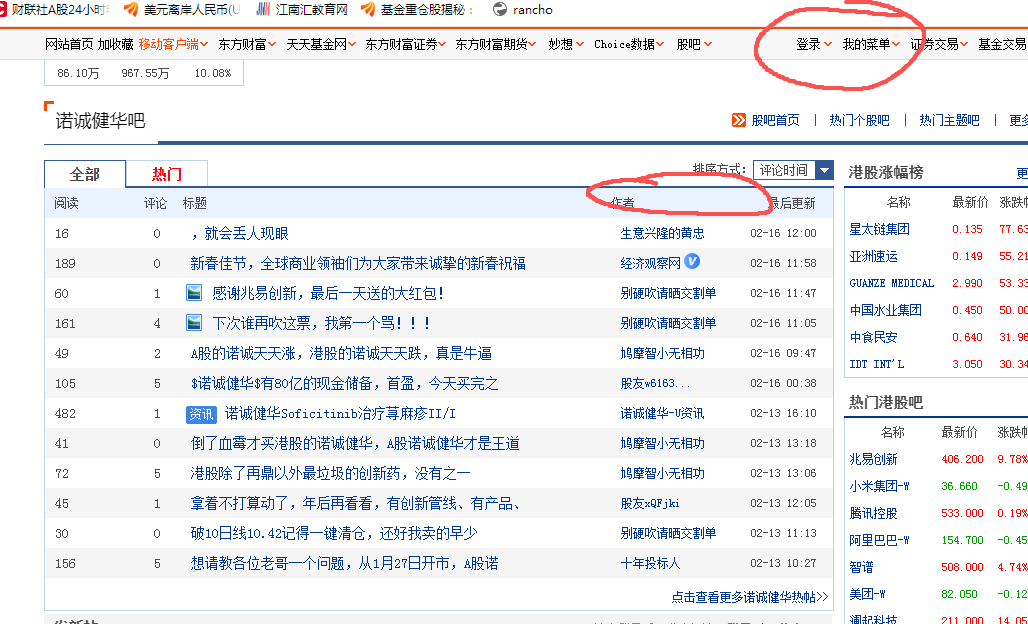Open post $诺诚健华$有80亿的现金储备
The height and width of the screenshot is (624, 1028).
click(x=344, y=383)
